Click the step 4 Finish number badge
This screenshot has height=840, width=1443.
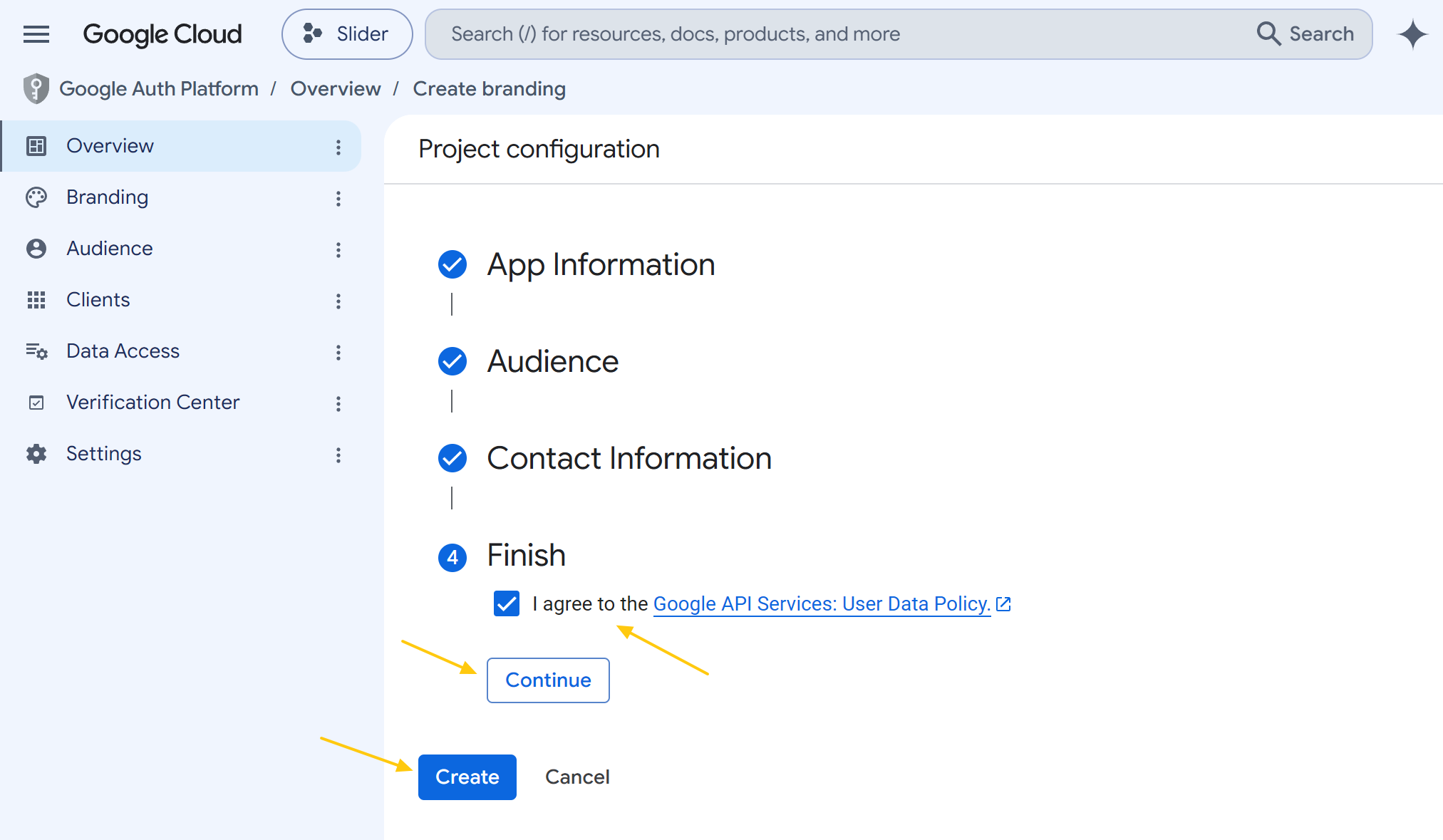point(452,557)
